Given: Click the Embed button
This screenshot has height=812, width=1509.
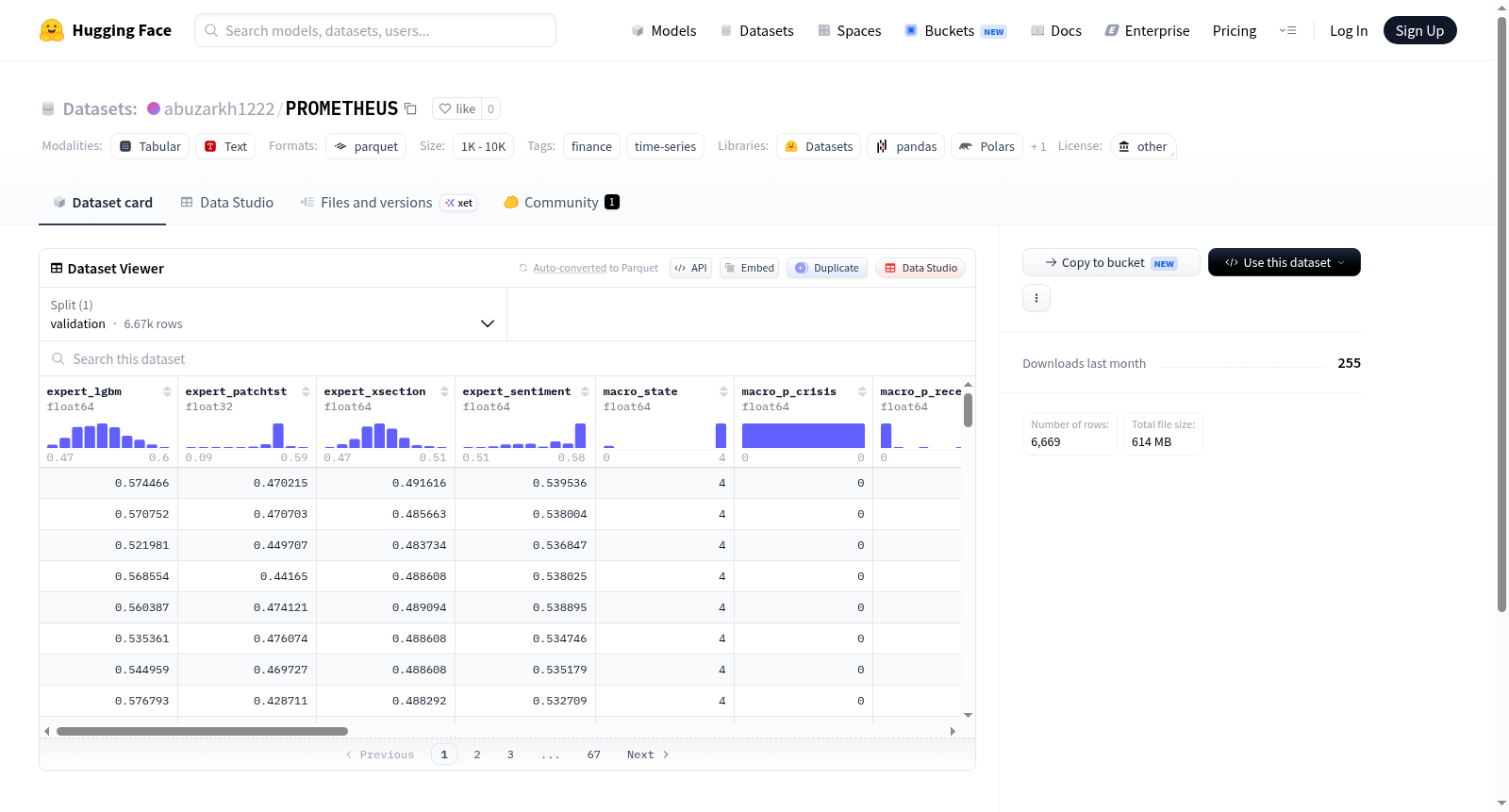Looking at the screenshot, I should click(x=749, y=268).
